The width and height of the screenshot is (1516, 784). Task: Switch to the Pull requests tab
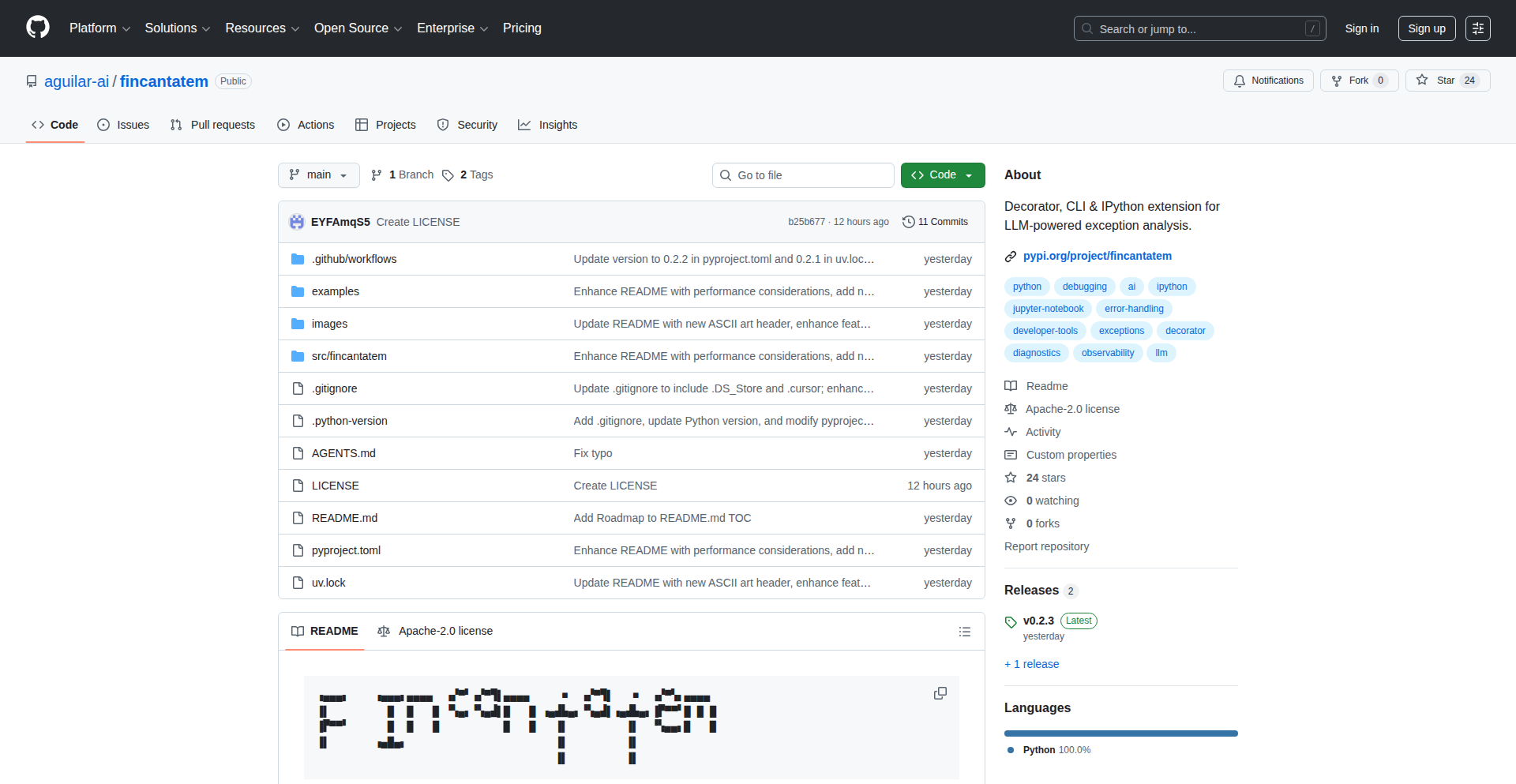[212, 125]
